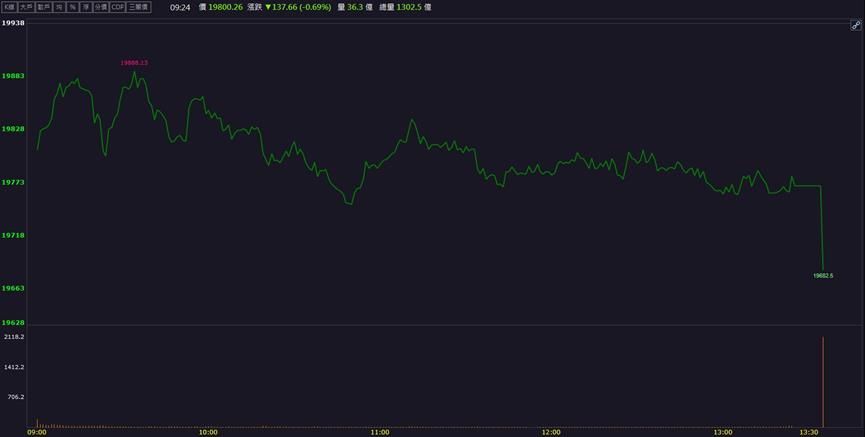Select the 大戶 tab
The height and width of the screenshot is (437, 865).
tap(26, 7)
